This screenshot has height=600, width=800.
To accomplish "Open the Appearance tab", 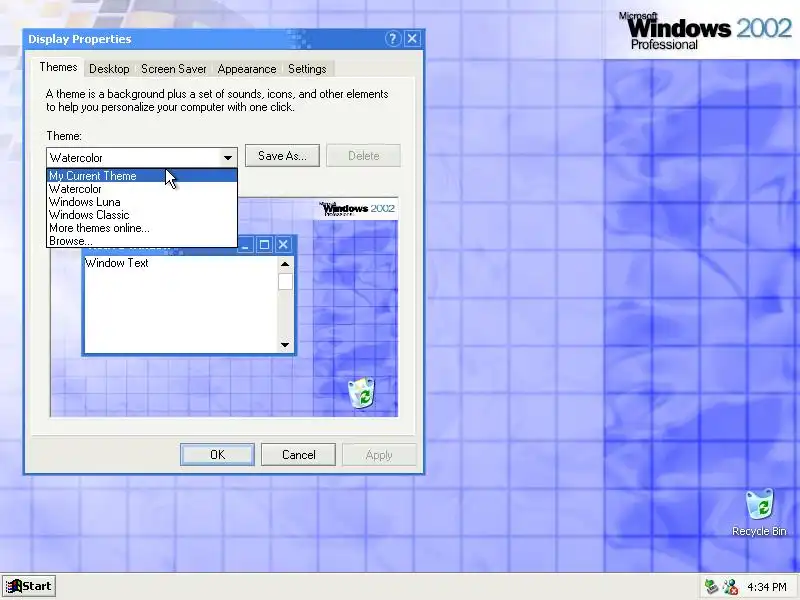I will 247,69.
